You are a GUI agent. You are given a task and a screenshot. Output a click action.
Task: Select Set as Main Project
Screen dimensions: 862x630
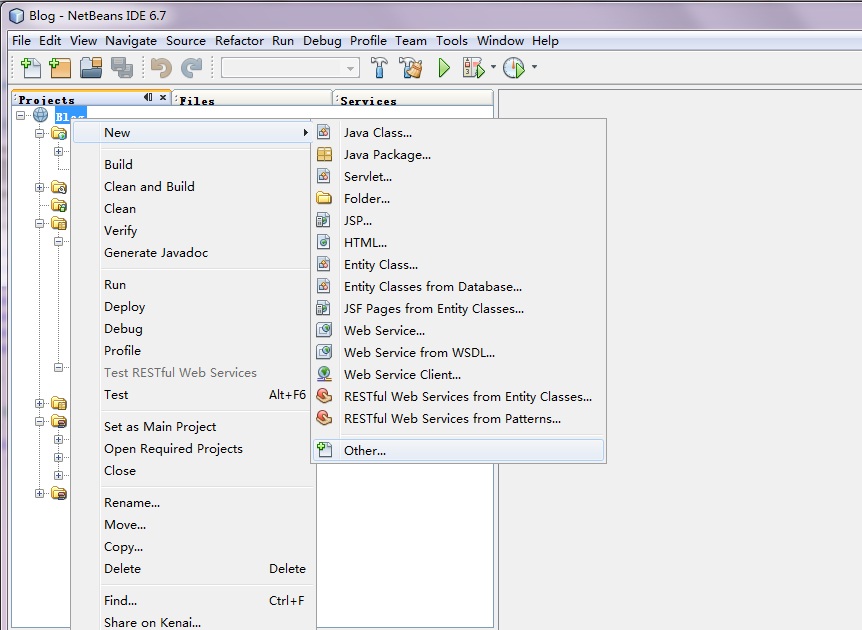click(160, 427)
